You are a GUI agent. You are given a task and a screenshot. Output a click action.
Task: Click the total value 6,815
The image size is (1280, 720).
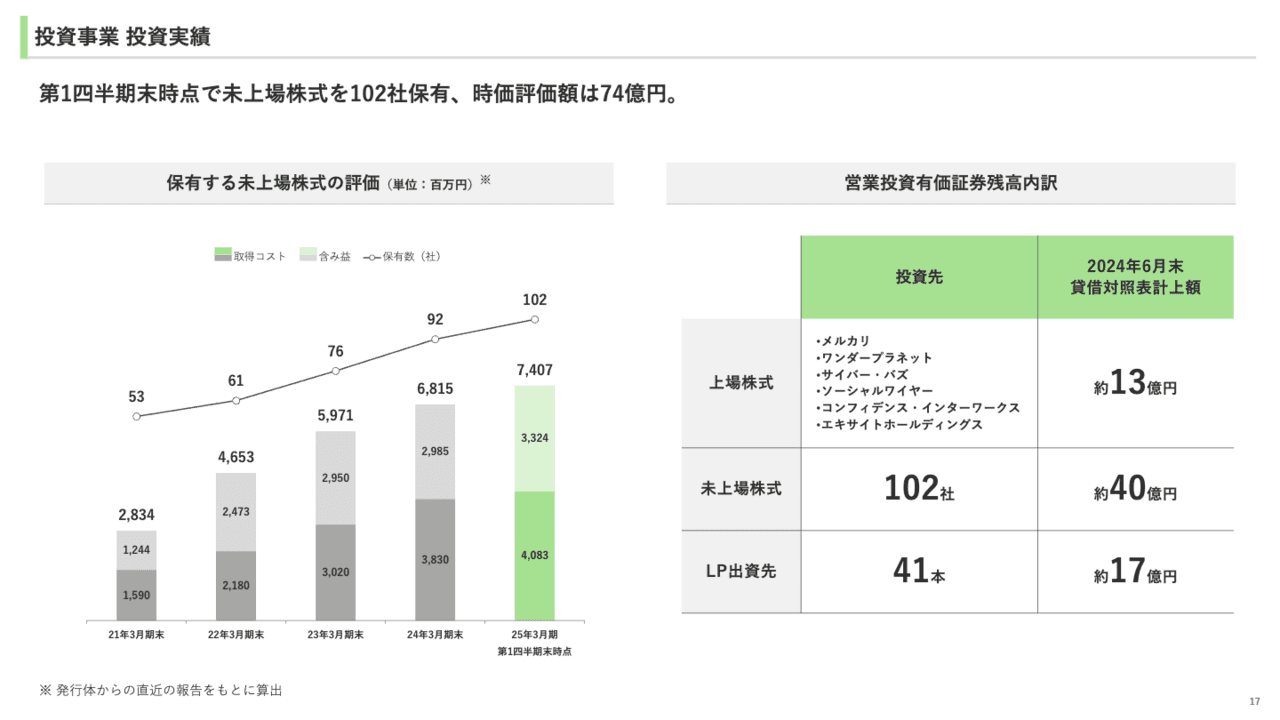[435, 388]
